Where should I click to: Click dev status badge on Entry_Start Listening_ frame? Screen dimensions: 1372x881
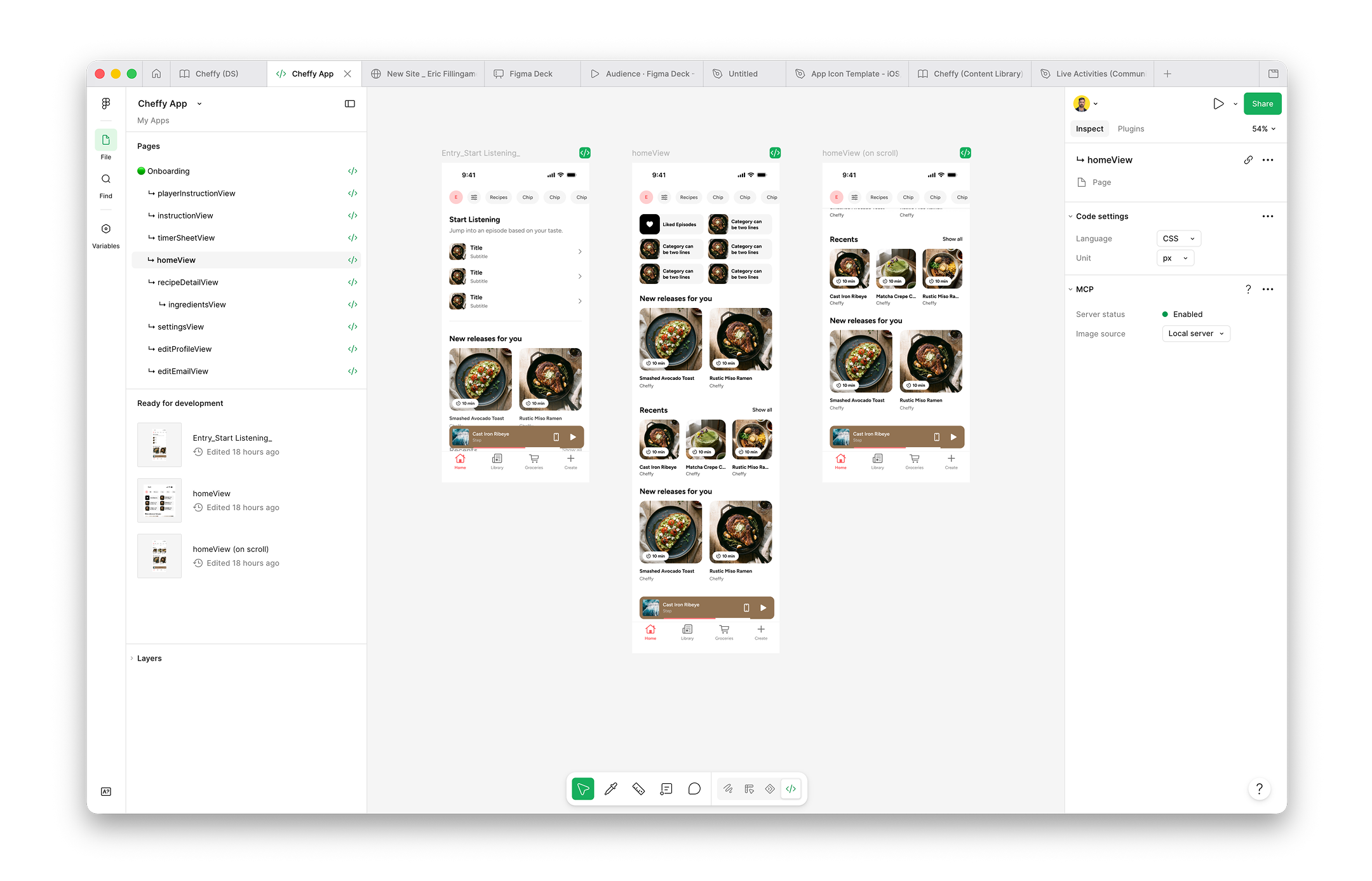point(585,153)
